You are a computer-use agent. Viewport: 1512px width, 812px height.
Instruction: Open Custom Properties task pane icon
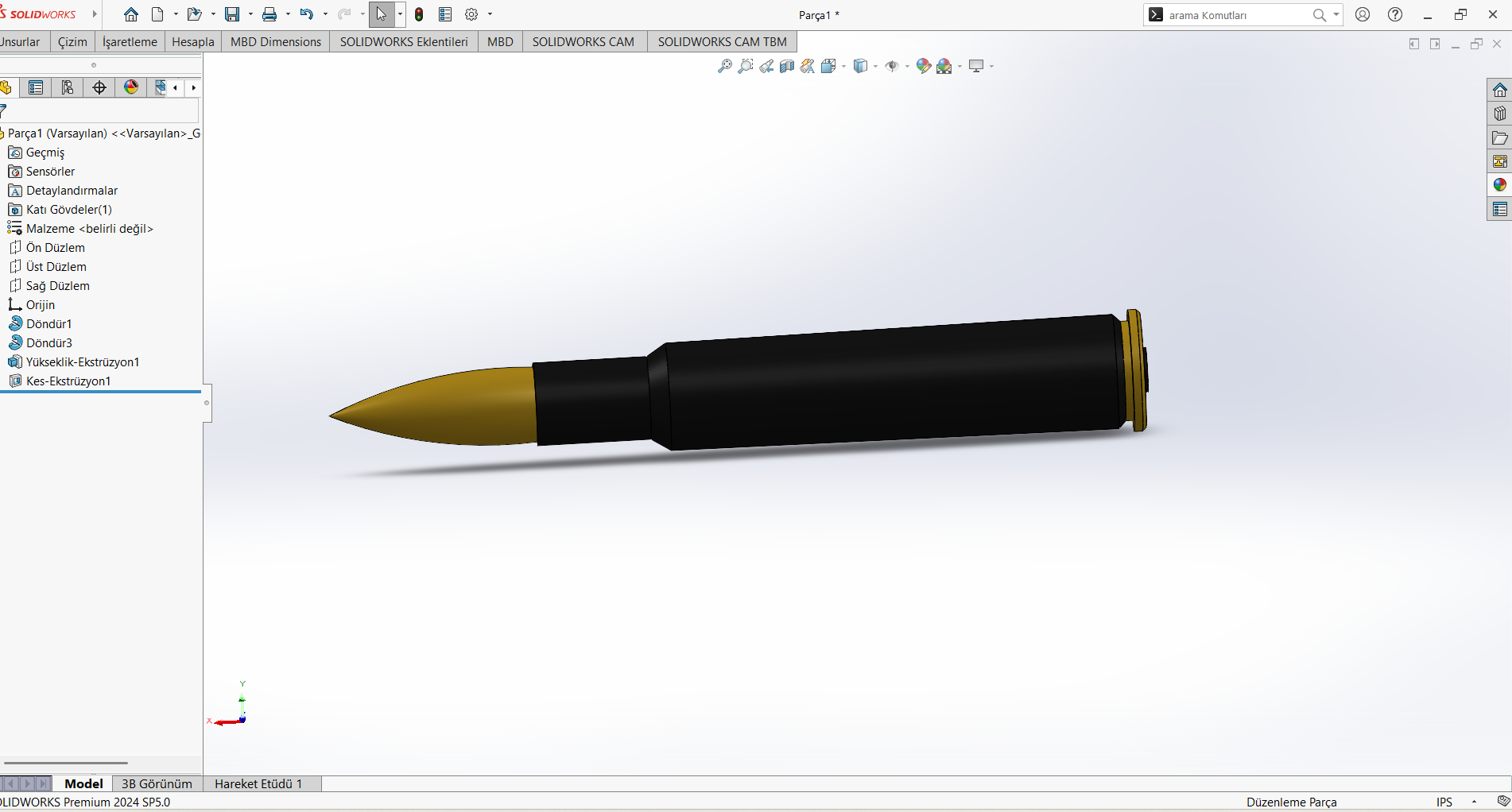[x=1499, y=209]
